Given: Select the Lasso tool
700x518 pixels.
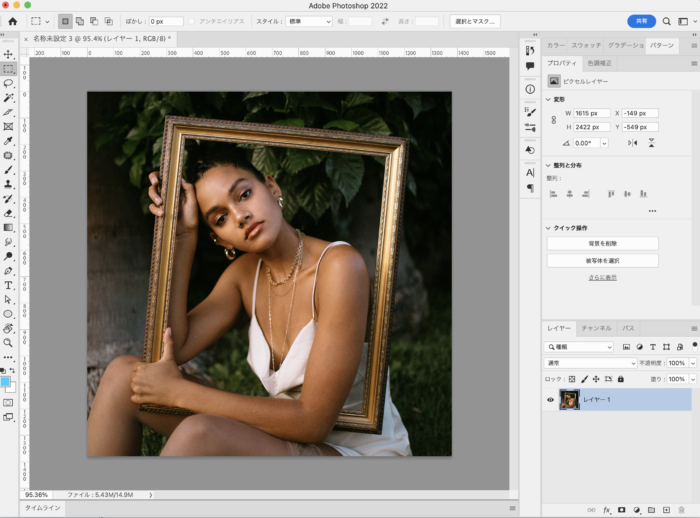Looking at the screenshot, I should pos(8,84).
